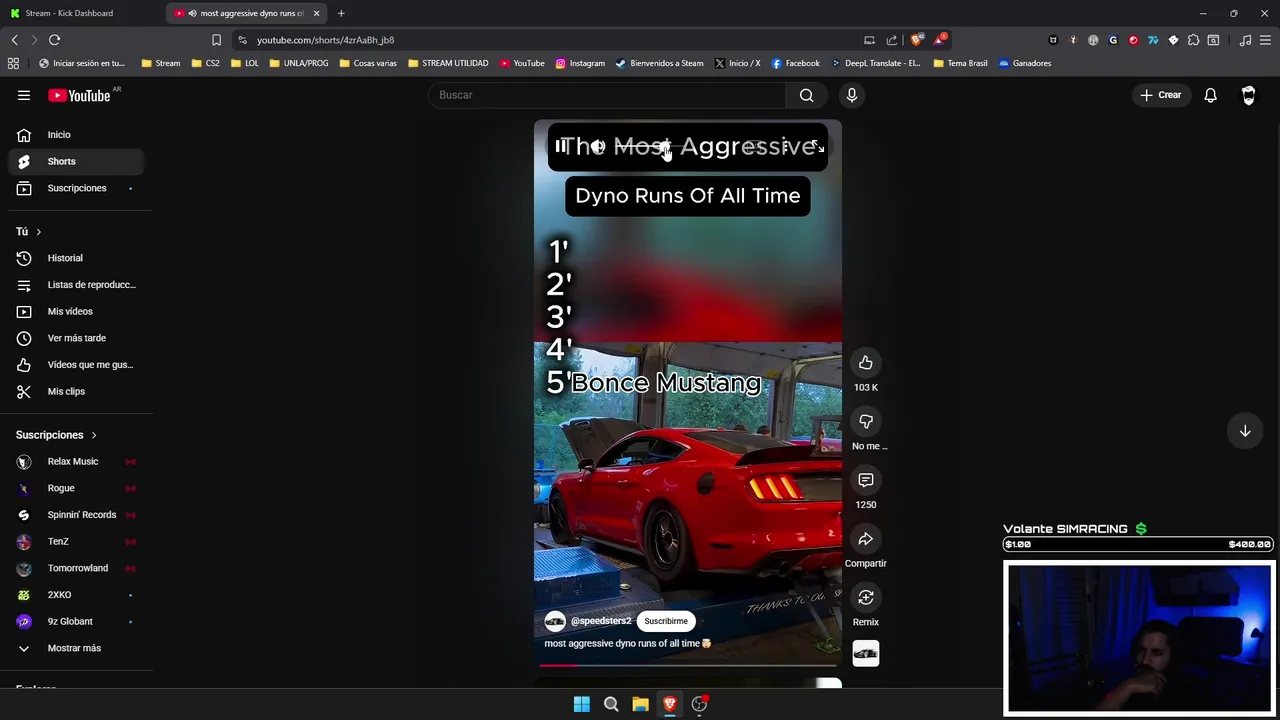This screenshot has width=1280, height=720.
Task: Open the comments showing 1250
Action: click(866, 480)
